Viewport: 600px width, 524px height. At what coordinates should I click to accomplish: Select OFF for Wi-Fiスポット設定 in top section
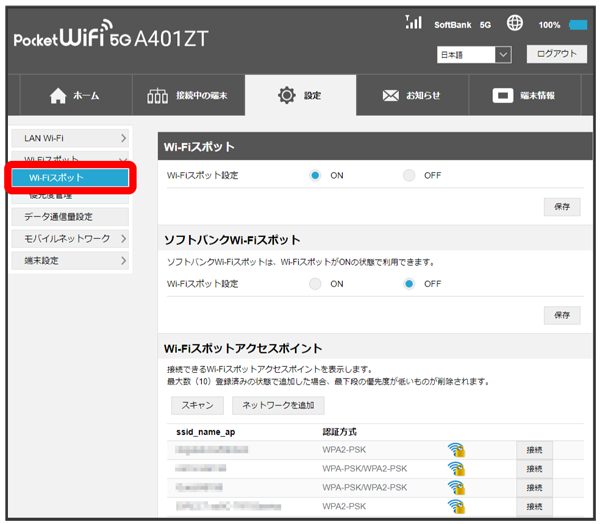[409, 175]
